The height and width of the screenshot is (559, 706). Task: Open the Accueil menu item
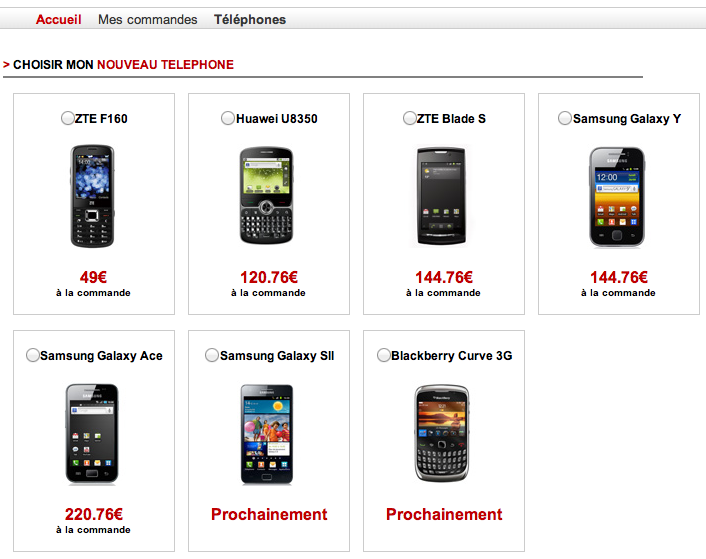click(59, 19)
